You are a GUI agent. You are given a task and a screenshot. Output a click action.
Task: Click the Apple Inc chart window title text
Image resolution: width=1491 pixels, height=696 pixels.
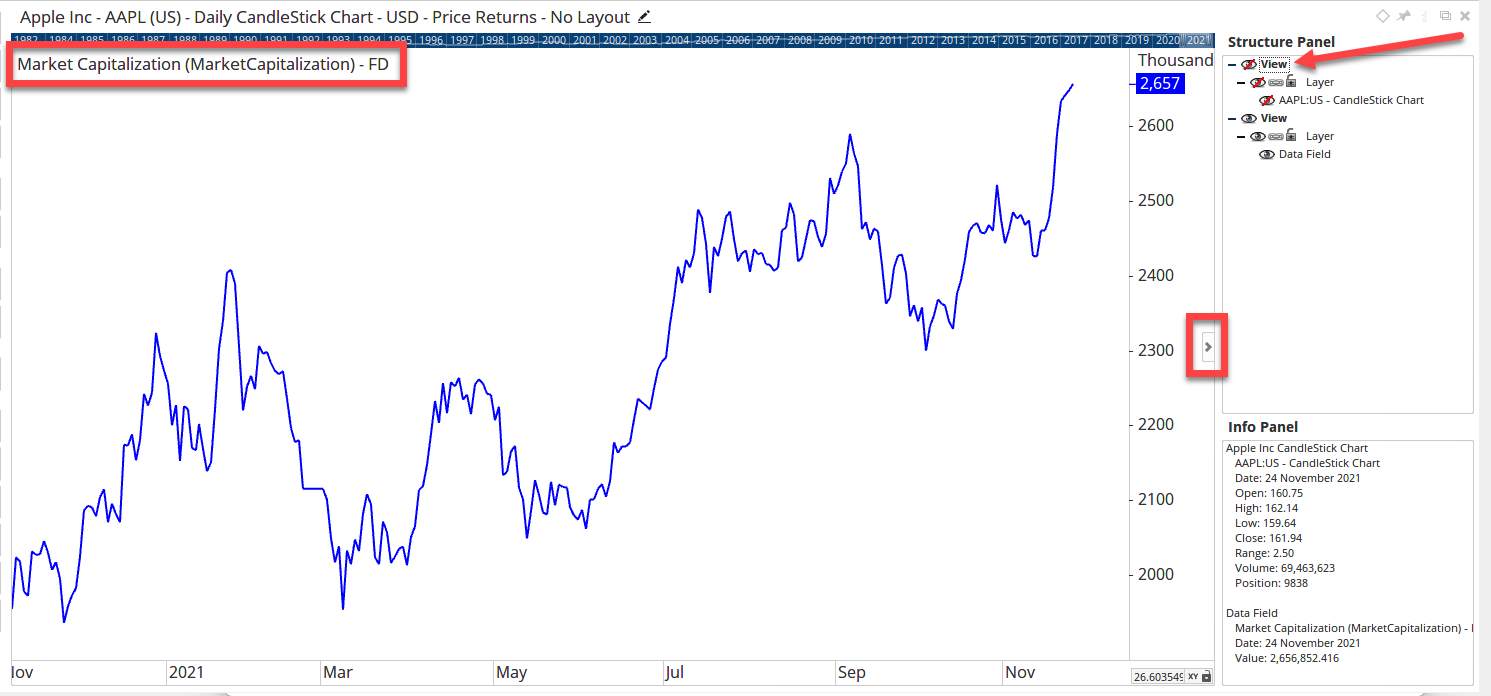point(325,17)
